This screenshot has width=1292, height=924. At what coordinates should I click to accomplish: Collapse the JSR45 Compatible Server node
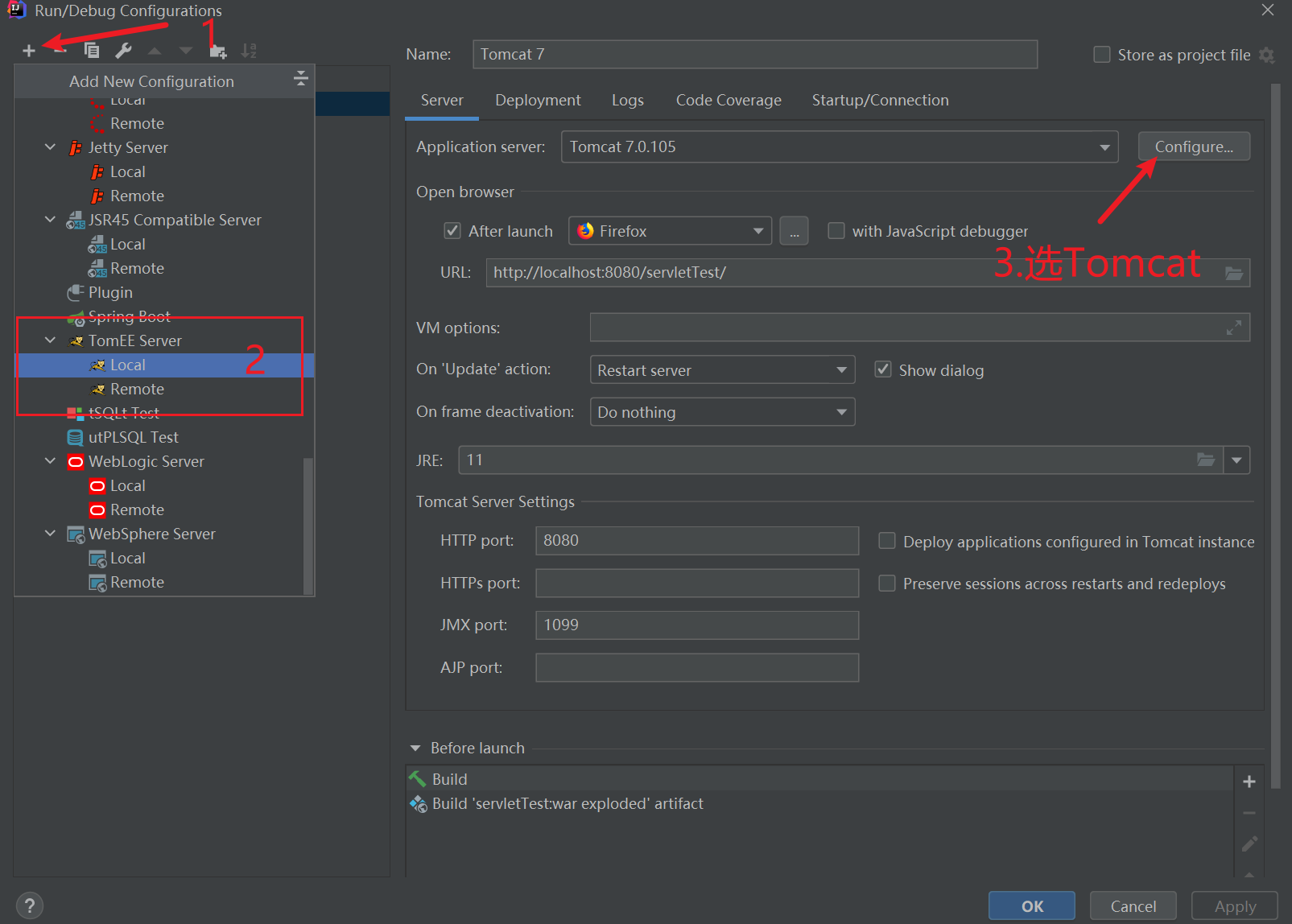[x=50, y=220]
